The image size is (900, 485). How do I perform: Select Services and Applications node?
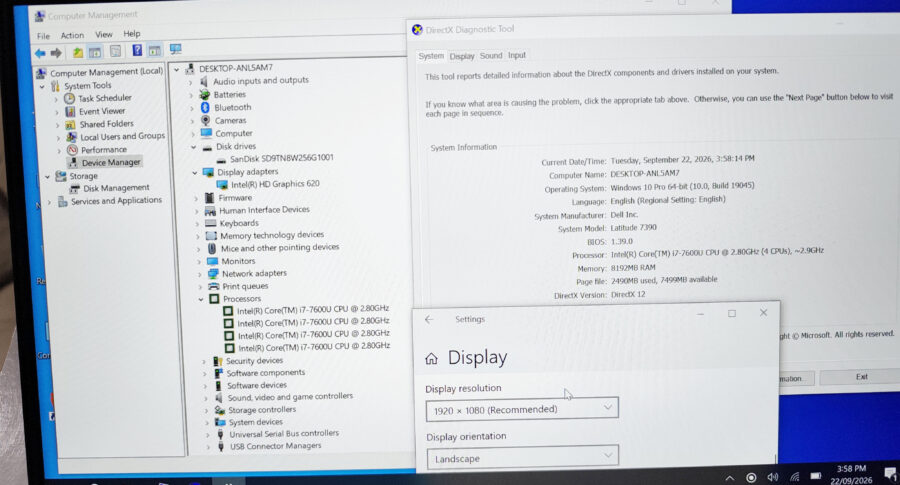click(x=116, y=201)
